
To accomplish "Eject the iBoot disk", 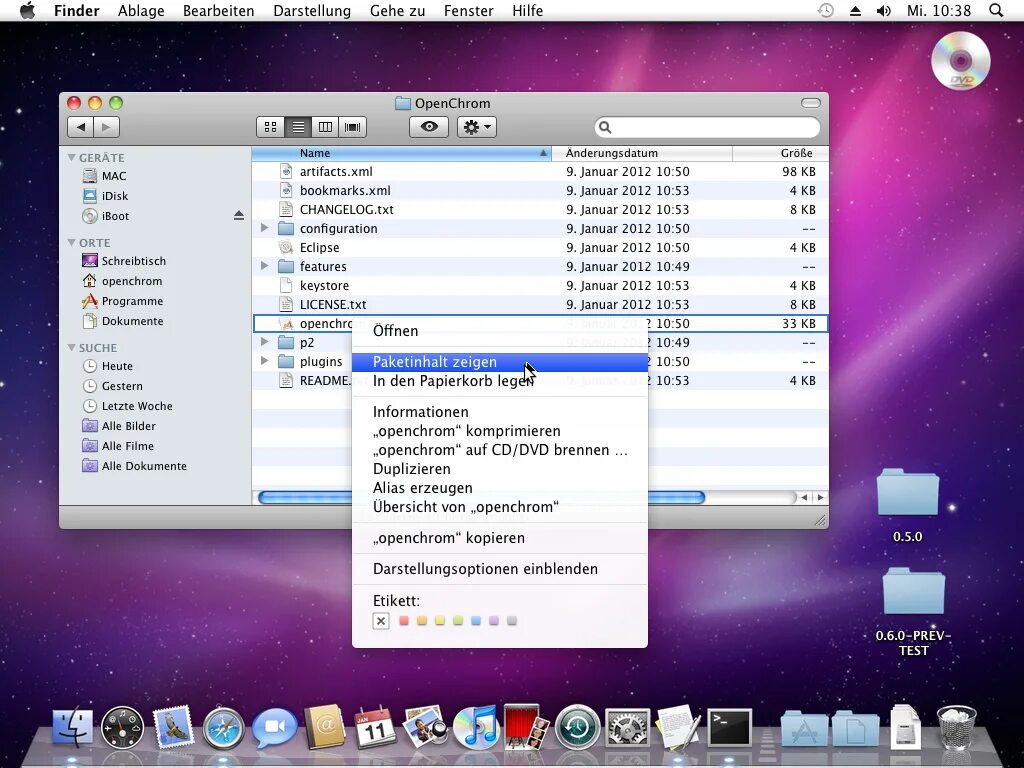I will pos(239,216).
